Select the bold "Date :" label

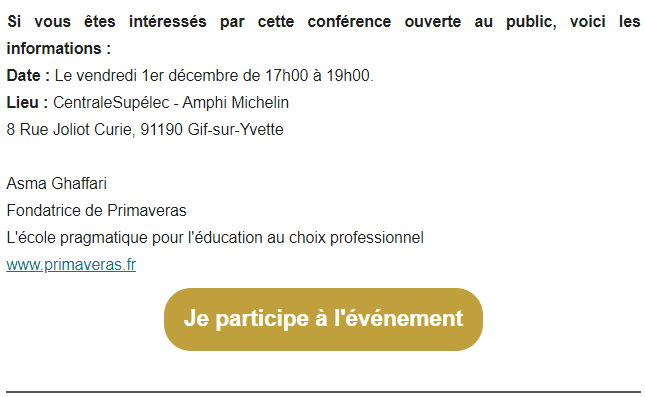[28, 76]
